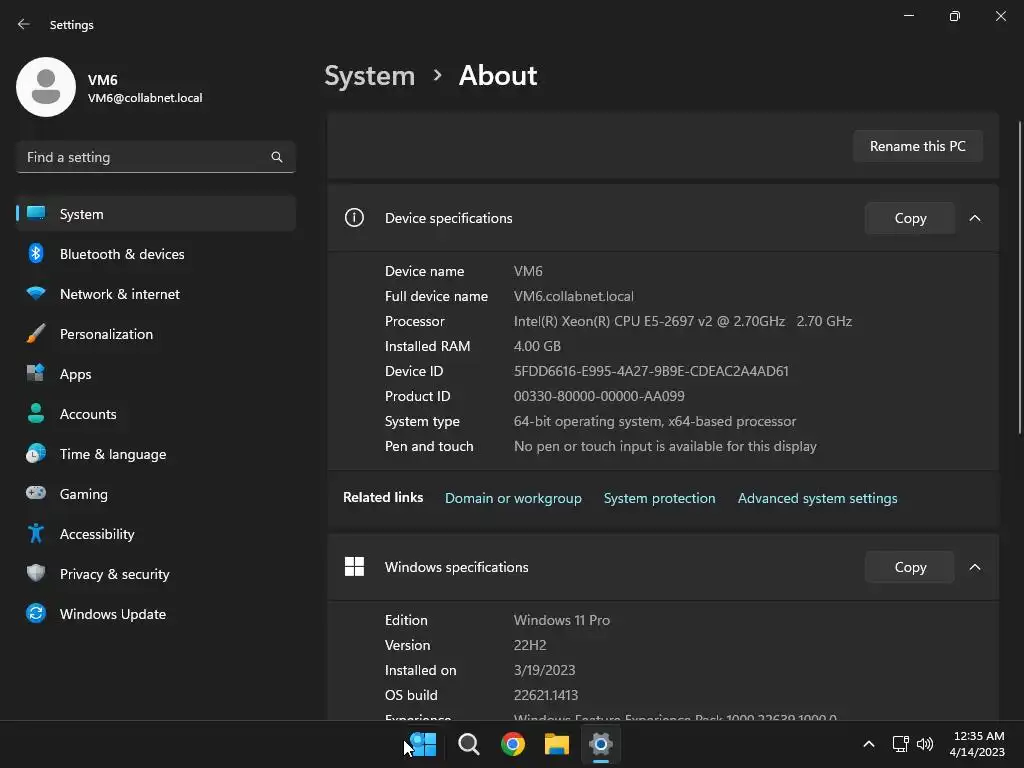The width and height of the screenshot is (1024, 768).
Task: Click the Accessibility figure icon
Action: [36, 534]
